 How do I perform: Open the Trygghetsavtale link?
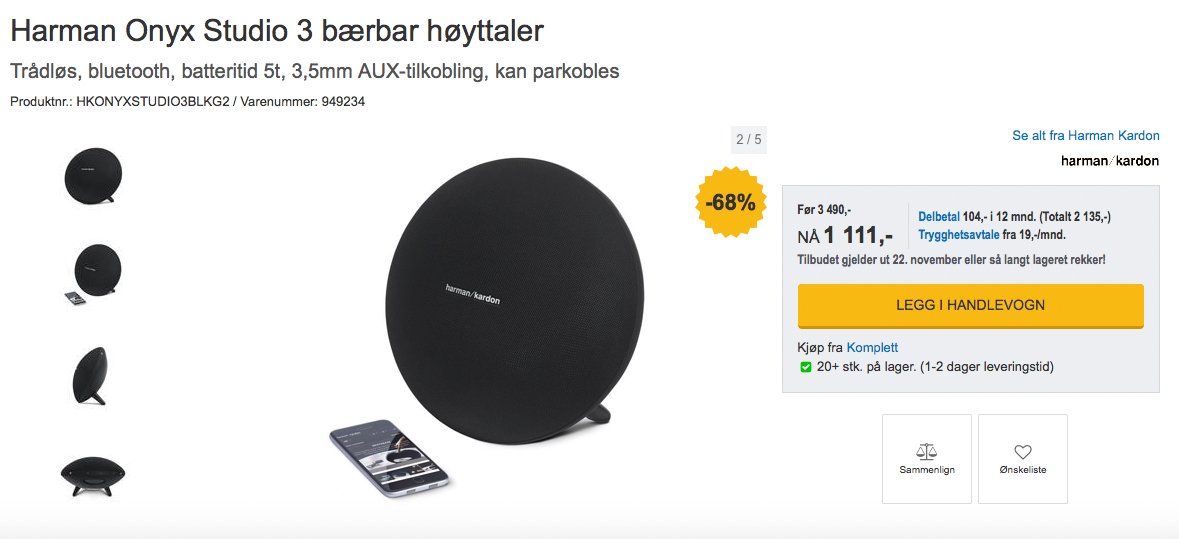[959, 235]
